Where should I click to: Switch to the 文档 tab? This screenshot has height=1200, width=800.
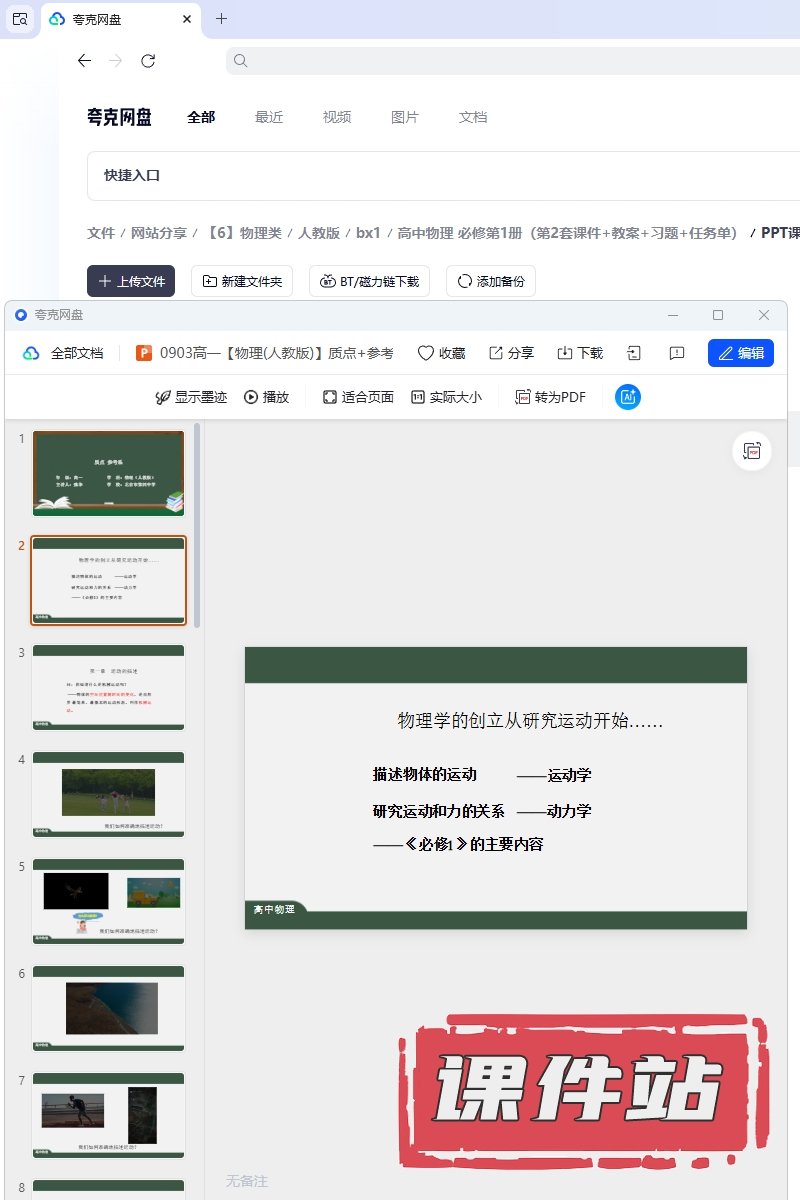473,117
